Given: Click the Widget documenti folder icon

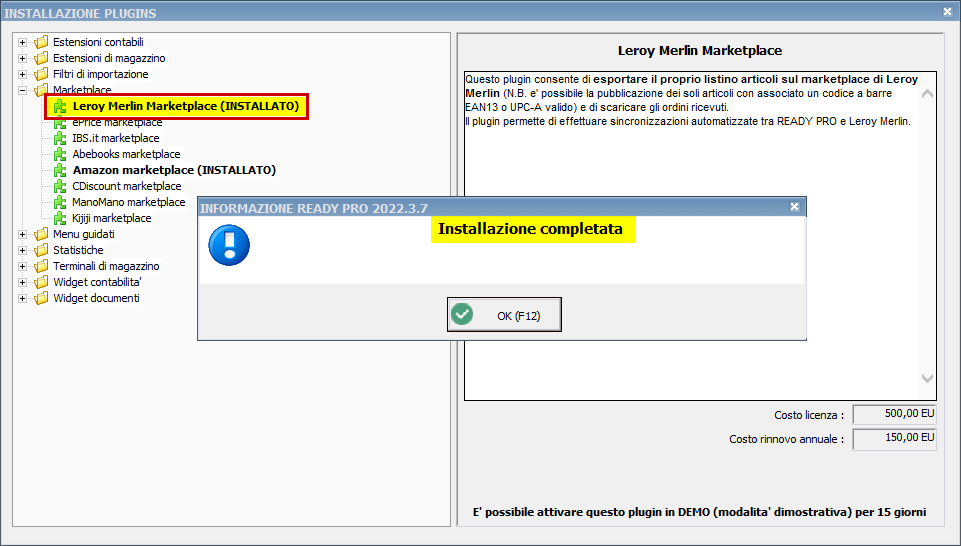Looking at the screenshot, I should click(x=41, y=298).
